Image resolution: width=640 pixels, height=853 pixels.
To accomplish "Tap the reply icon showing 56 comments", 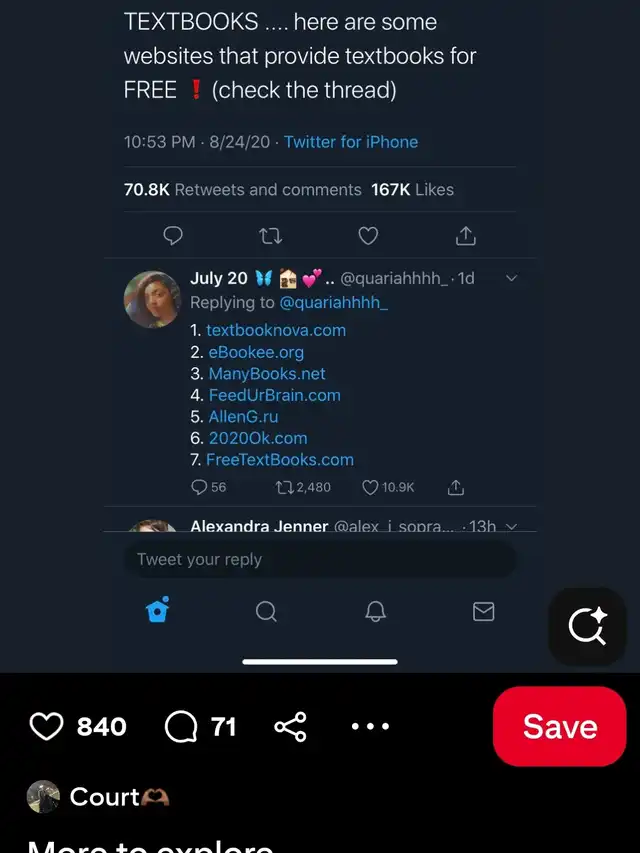I will 199,487.
